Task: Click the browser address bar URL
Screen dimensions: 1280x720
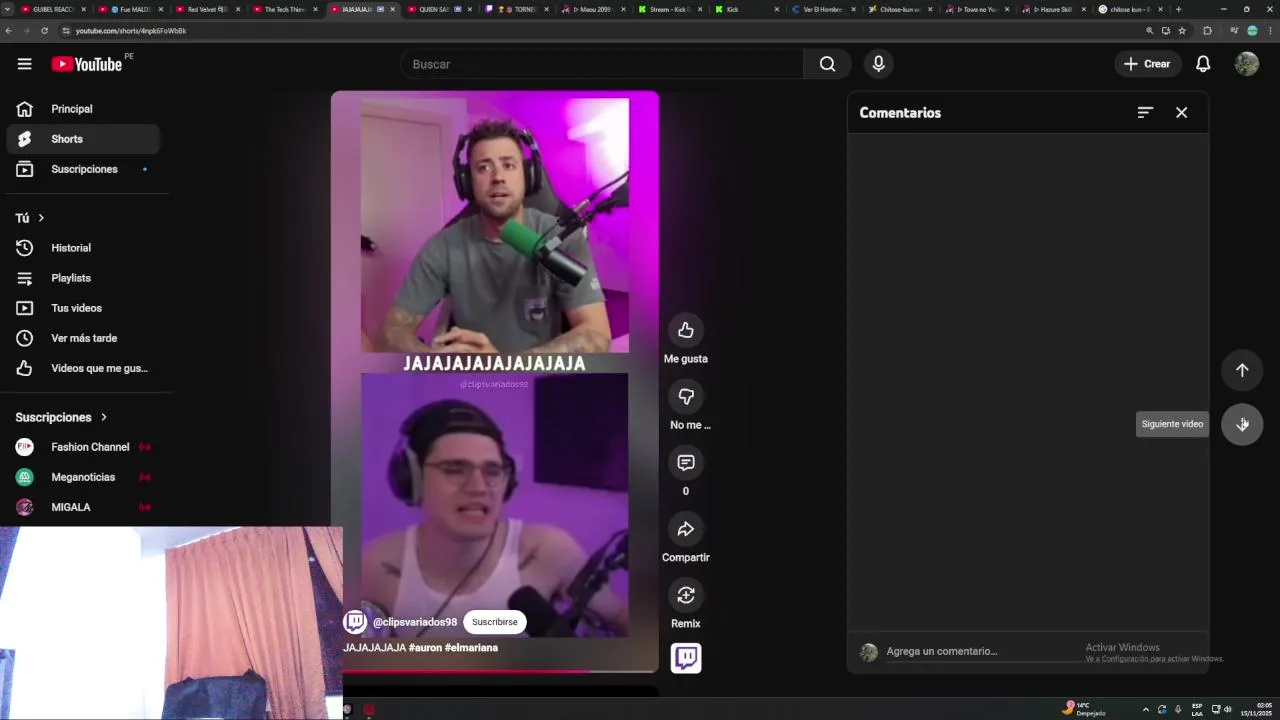Action: pyautogui.click(x=130, y=31)
